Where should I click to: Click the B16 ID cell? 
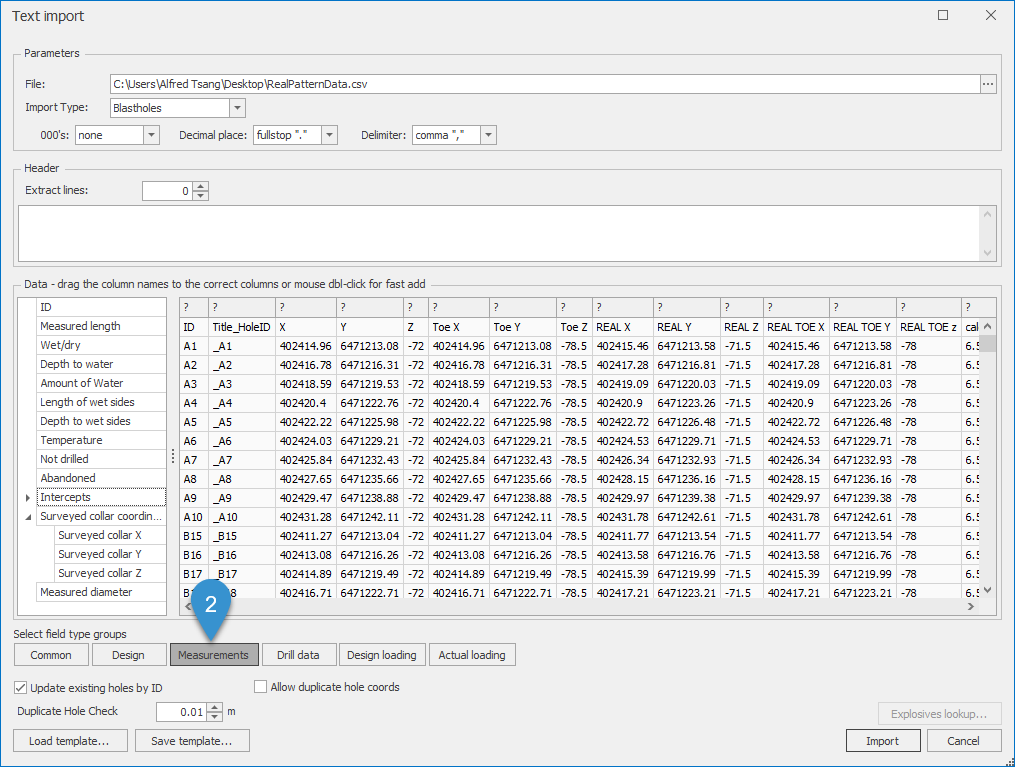(194, 555)
